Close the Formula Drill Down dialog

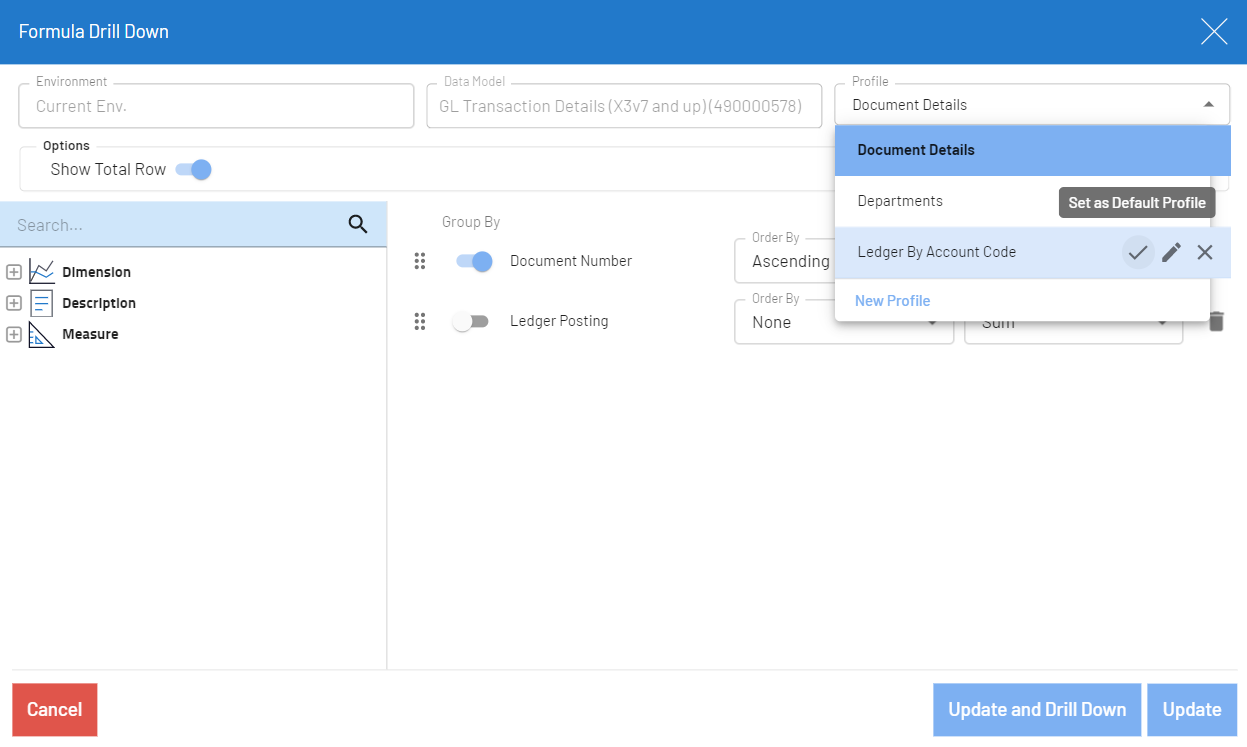pyautogui.click(x=1213, y=32)
